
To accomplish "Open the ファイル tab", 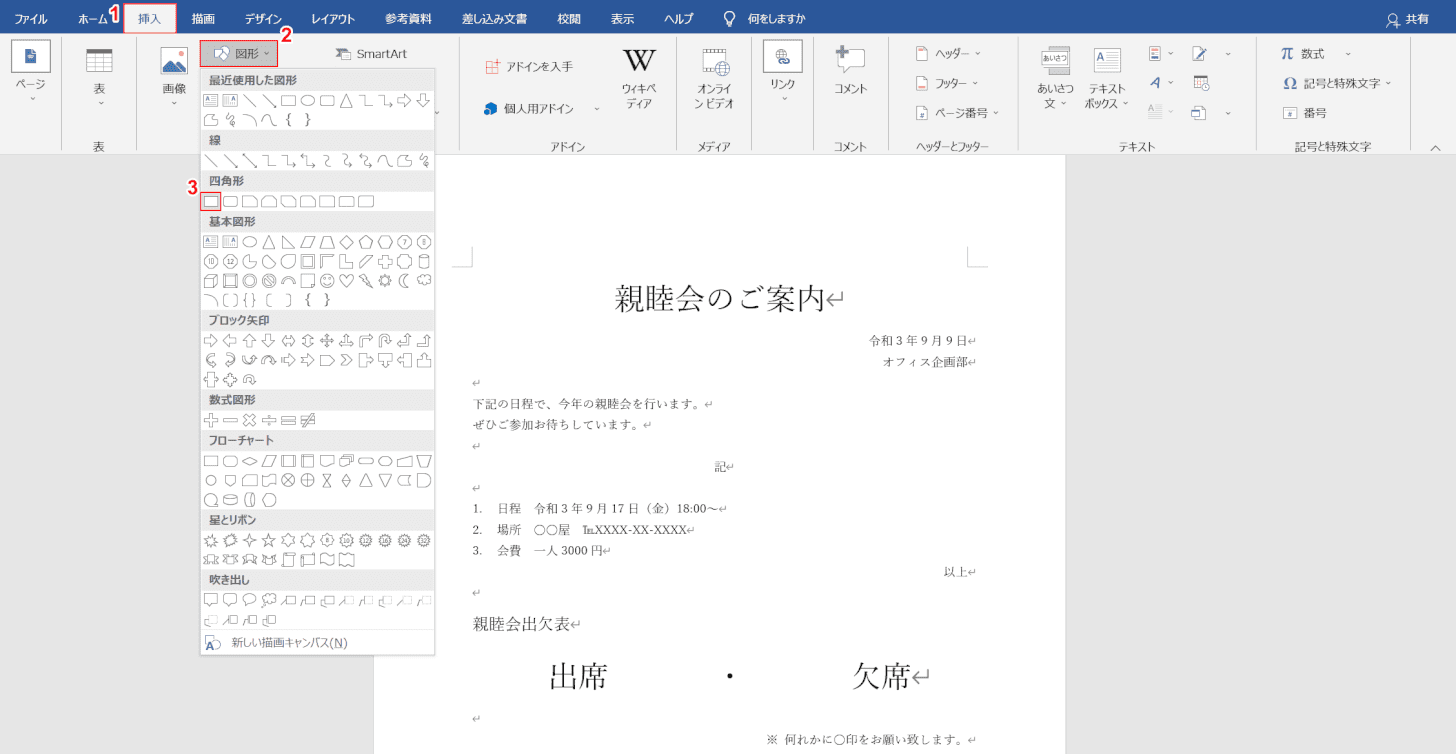I will [x=30, y=18].
